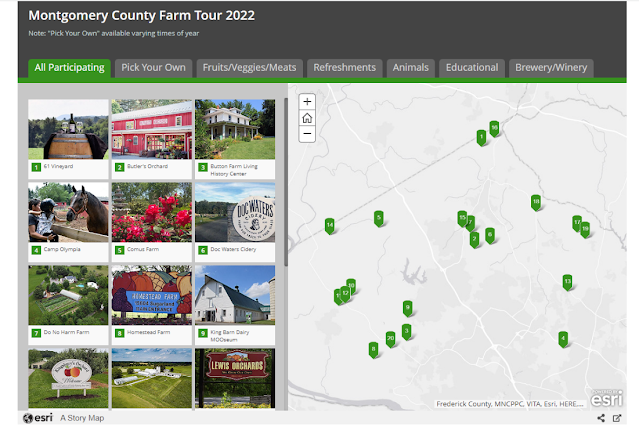
Task: Open Doc Waters Cidery thumbnail
Action: (x=235, y=212)
